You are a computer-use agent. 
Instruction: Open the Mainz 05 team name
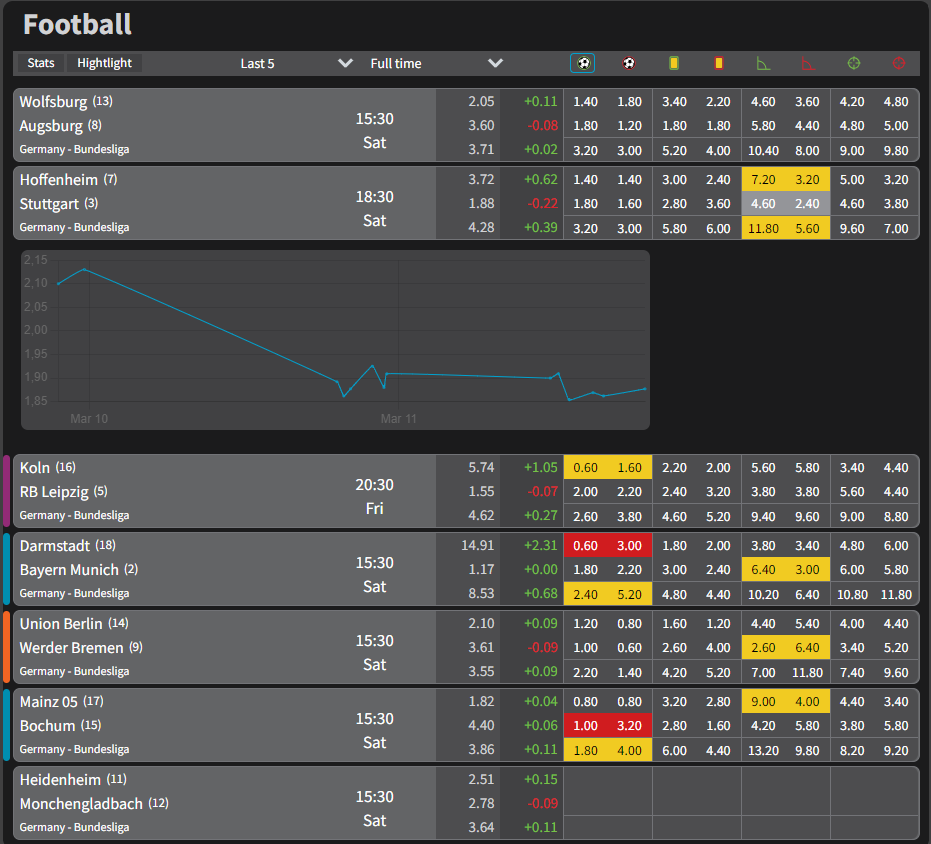pos(49,702)
